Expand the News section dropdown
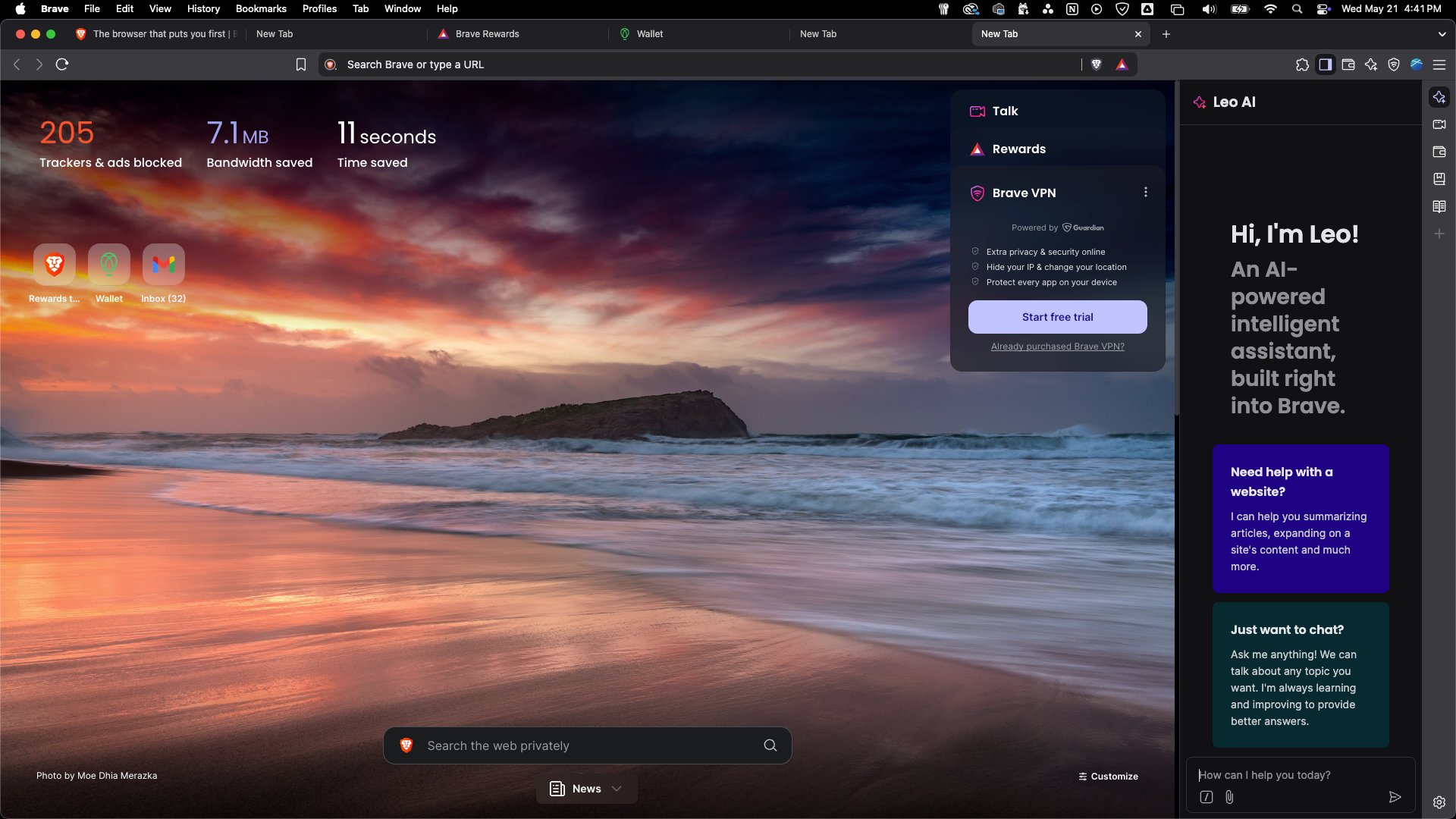The width and height of the screenshot is (1456, 819). (617, 789)
